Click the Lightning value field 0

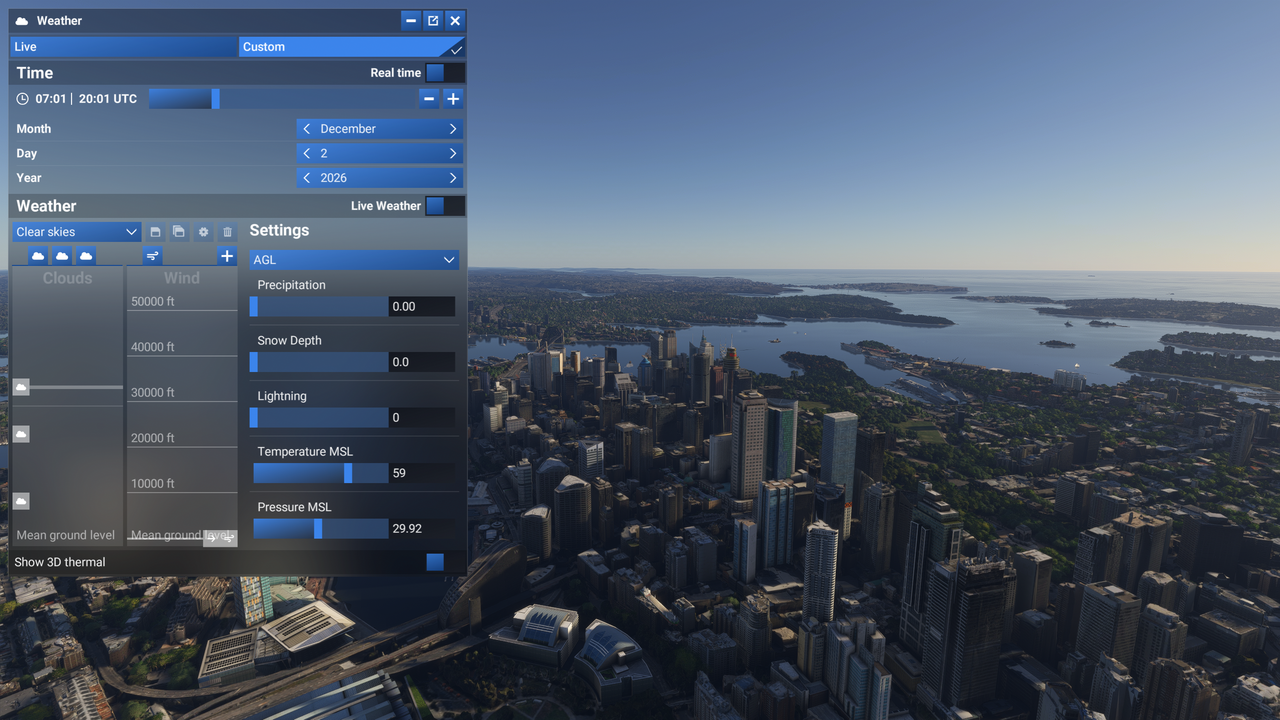coord(422,417)
